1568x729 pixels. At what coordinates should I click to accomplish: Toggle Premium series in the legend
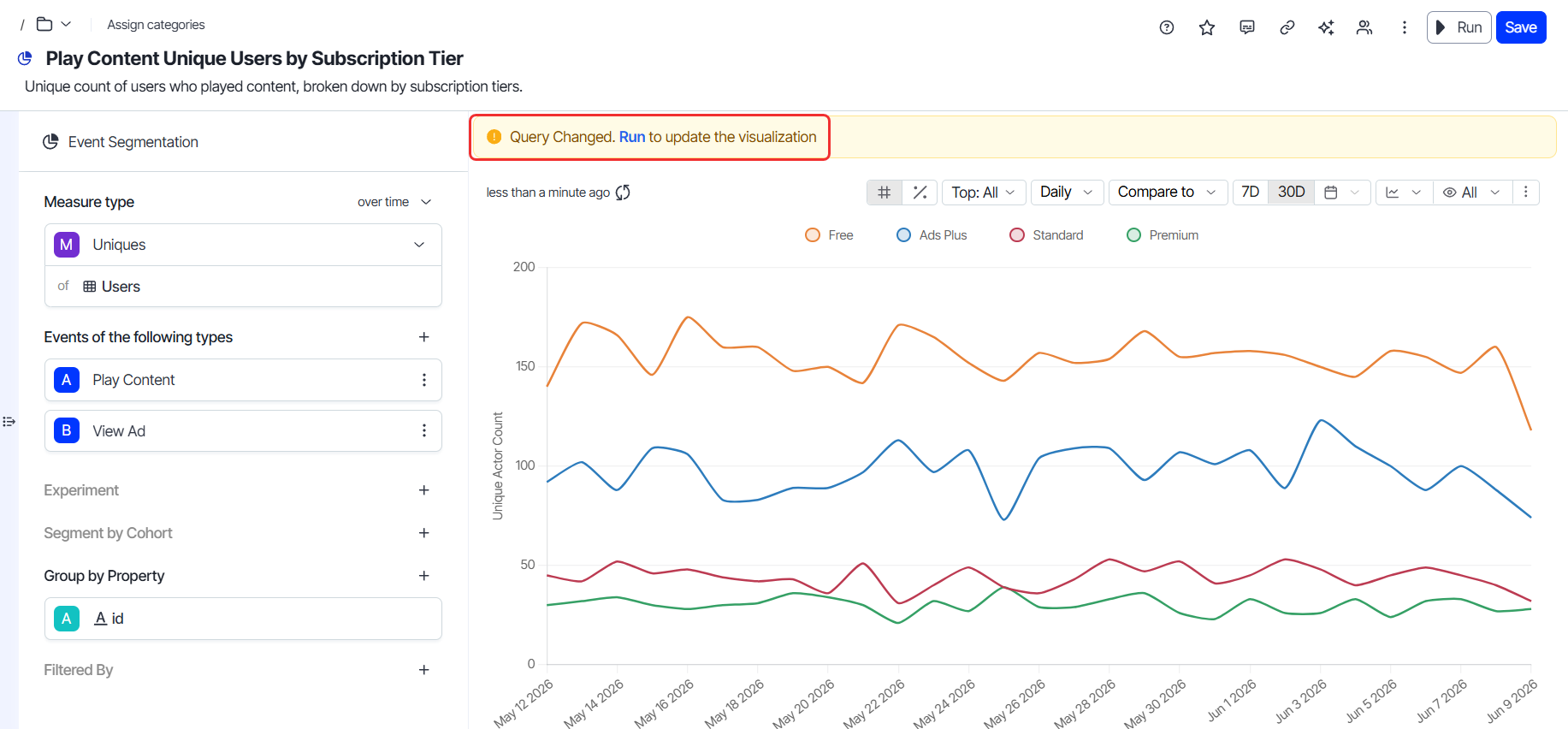(1163, 235)
